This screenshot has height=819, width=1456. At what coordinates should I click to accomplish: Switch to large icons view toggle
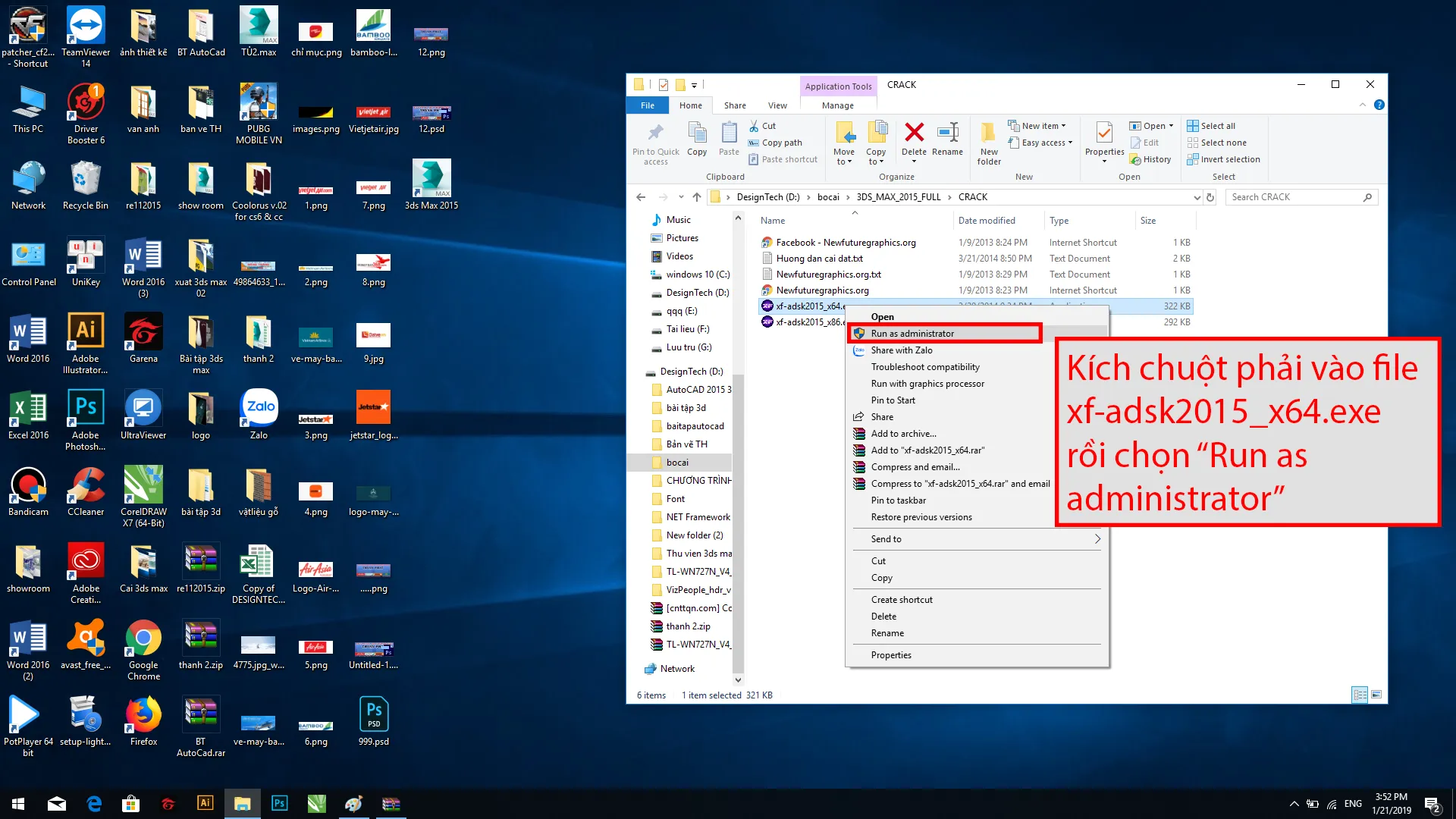(1376, 695)
